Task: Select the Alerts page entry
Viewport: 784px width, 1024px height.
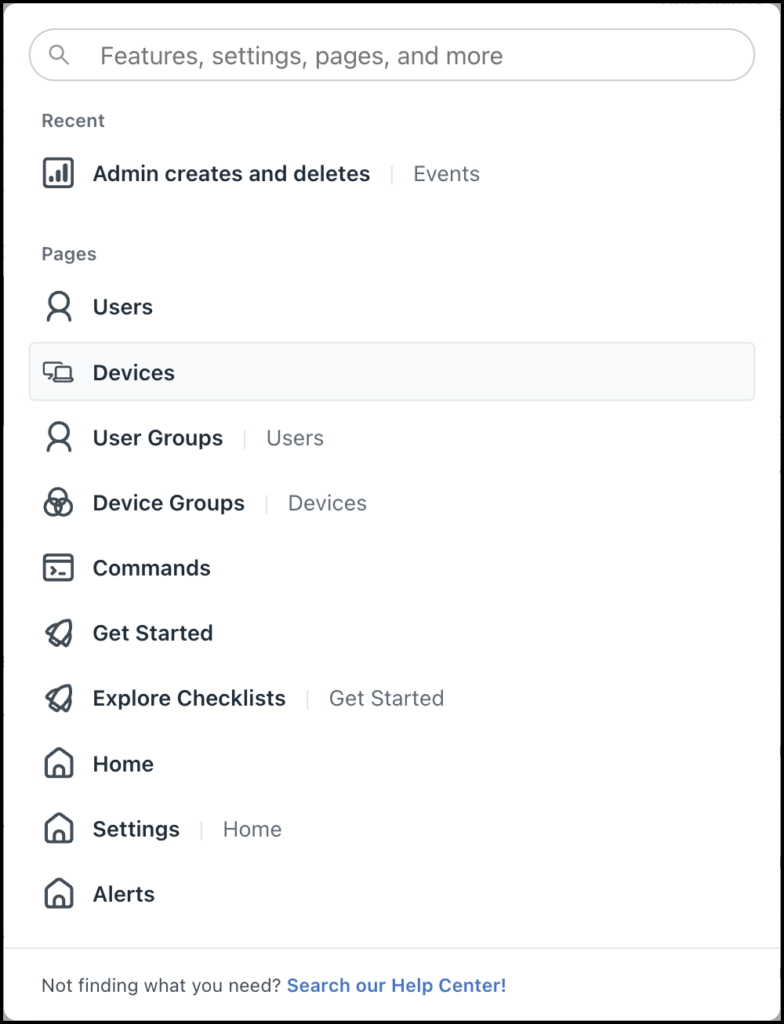Action: click(x=124, y=894)
